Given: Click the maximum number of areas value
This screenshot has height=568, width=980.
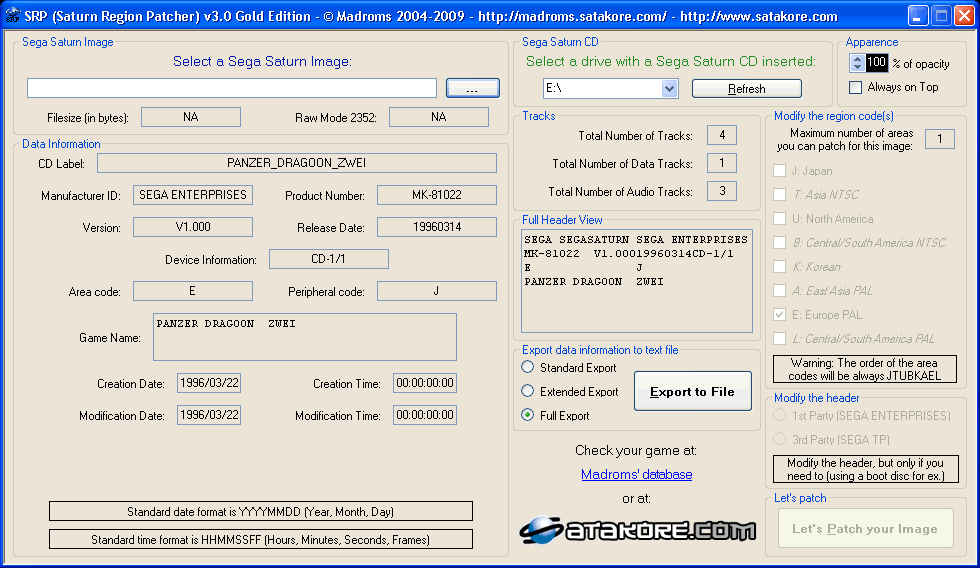Looking at the screenshot, I should (939, 139).
